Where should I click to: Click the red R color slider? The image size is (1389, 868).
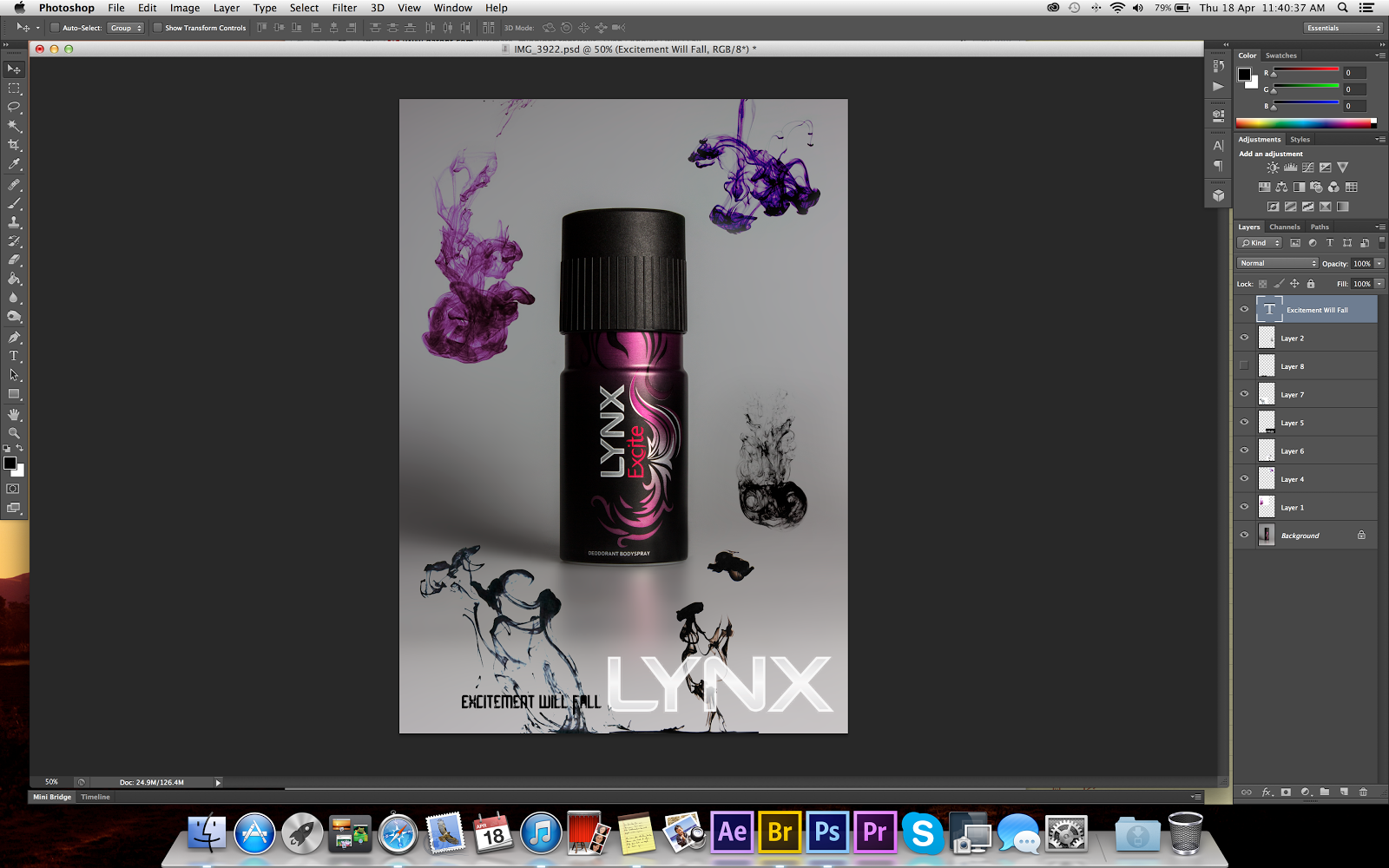pos(1306,69)
